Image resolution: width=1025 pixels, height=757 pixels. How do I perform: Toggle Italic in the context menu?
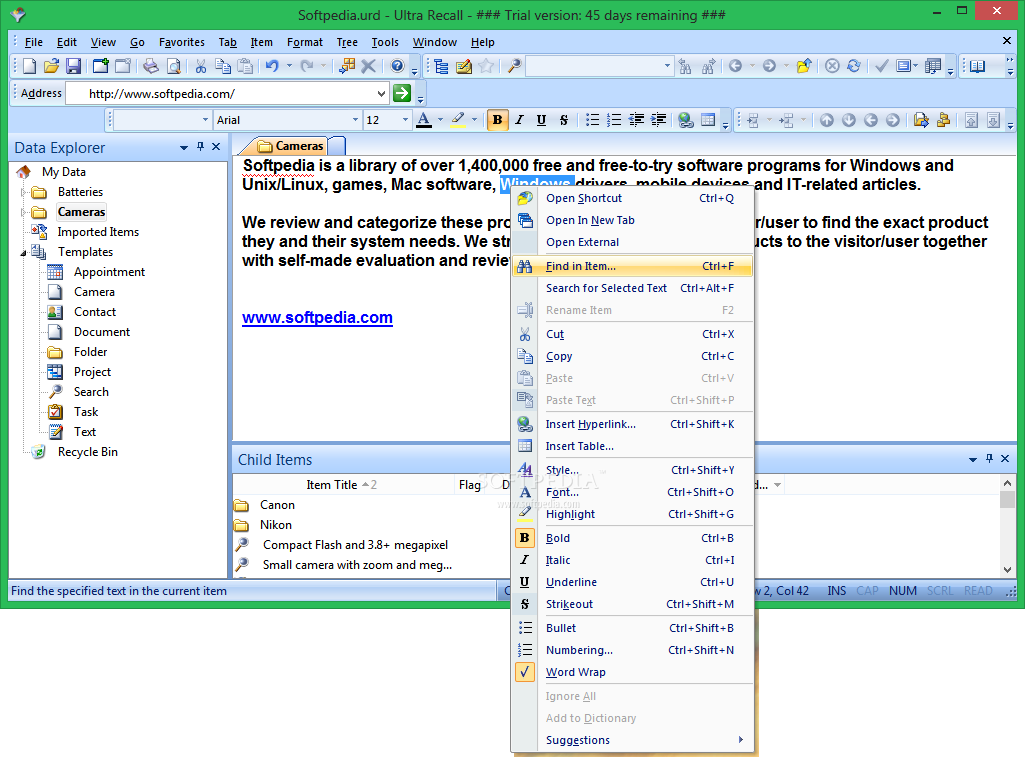[x=633, y=560]
